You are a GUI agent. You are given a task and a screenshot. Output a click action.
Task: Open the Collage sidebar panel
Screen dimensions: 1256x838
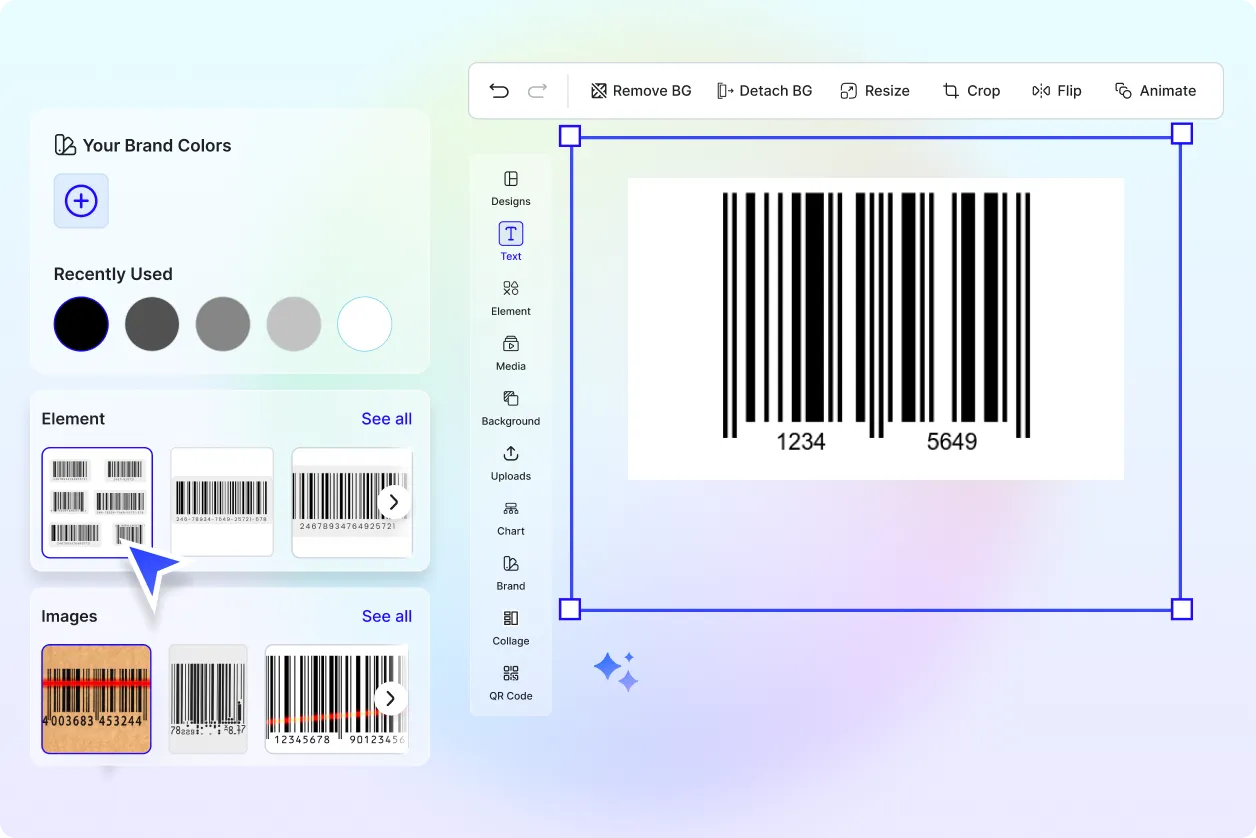pyautogui.click(x=511, y=627)
